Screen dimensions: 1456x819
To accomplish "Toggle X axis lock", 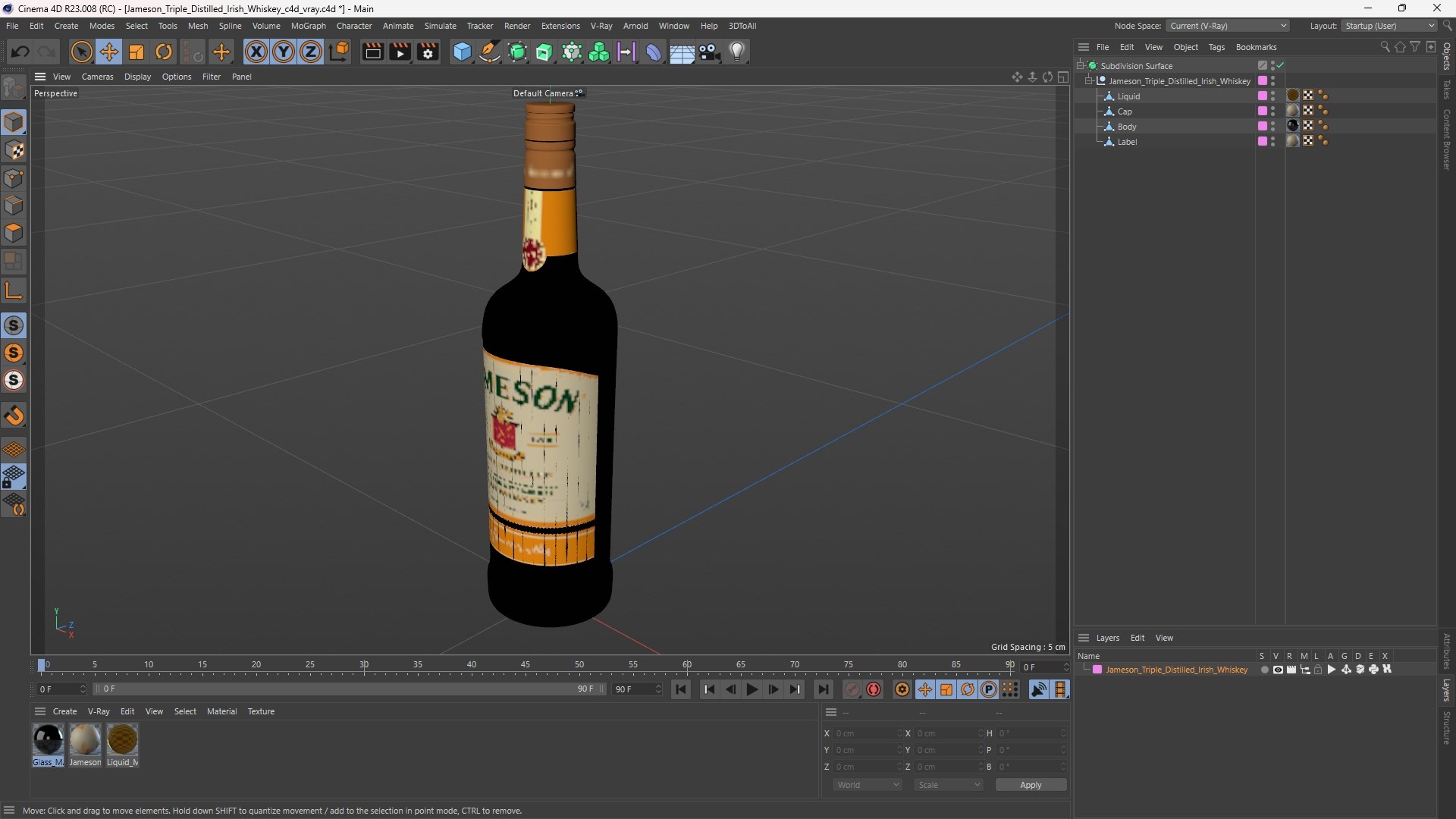I will click(256, 52).
